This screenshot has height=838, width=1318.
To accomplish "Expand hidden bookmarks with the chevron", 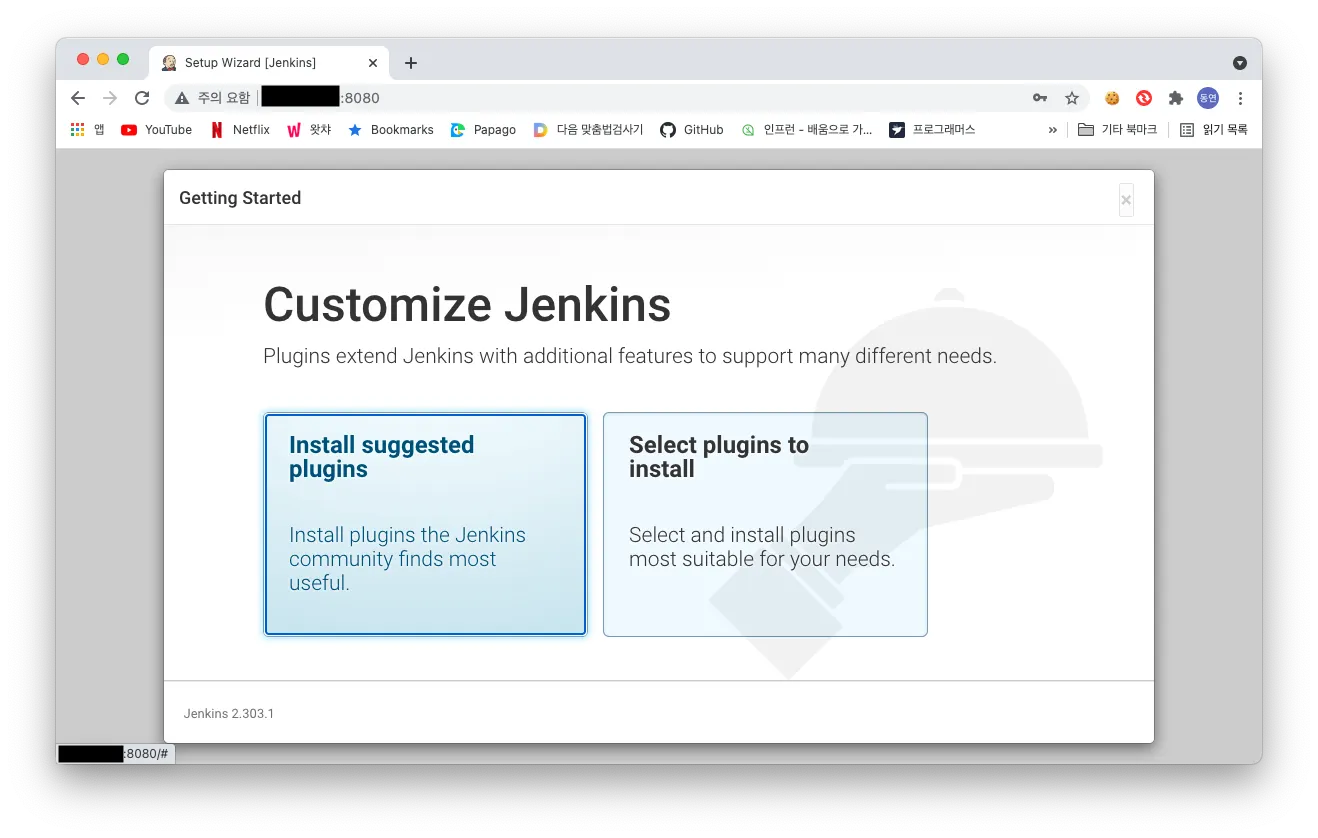I will (x=1052, y=130).
